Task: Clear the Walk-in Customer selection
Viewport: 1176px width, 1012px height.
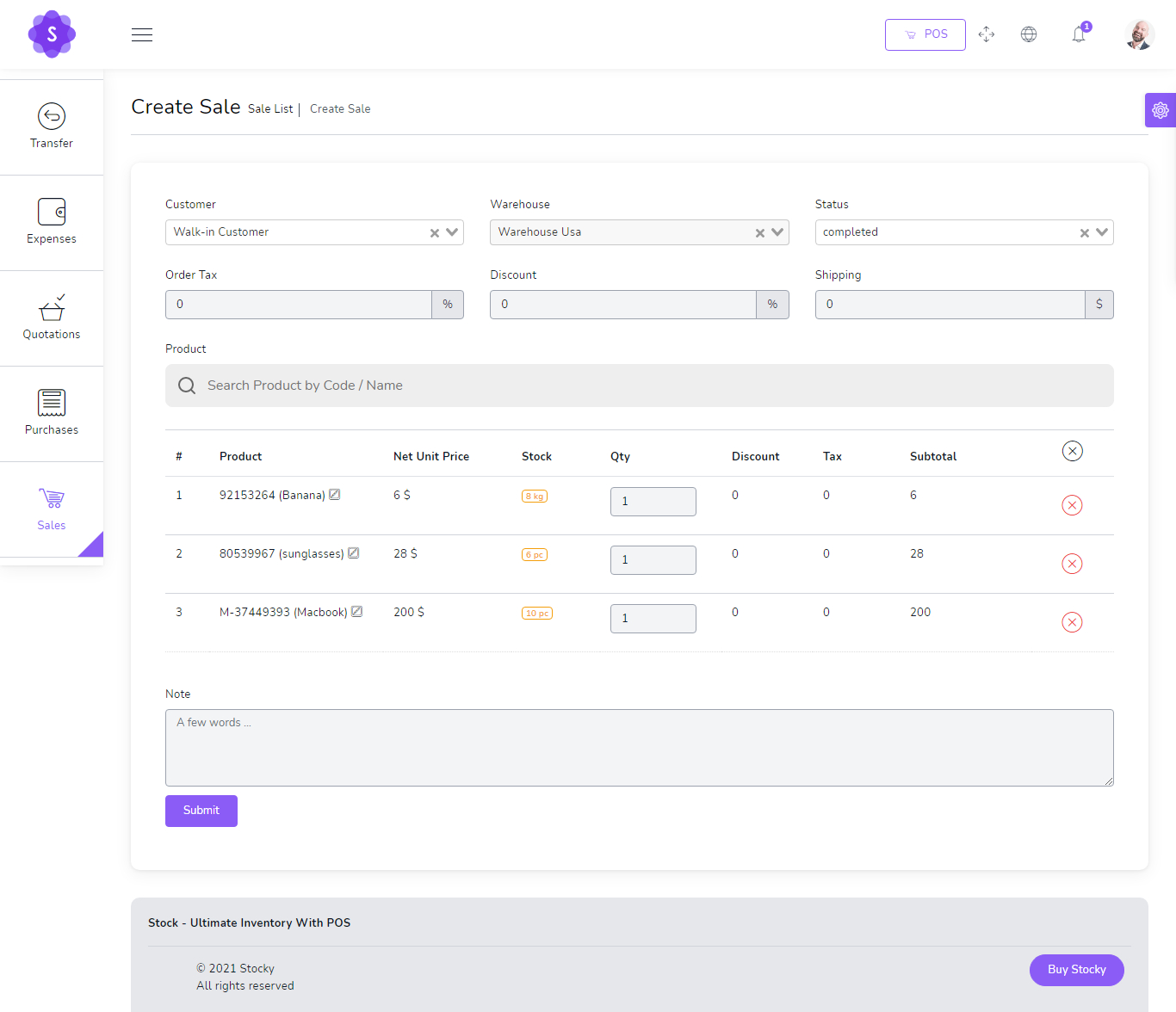Action: pyautogui.click(x=435, y=233)
